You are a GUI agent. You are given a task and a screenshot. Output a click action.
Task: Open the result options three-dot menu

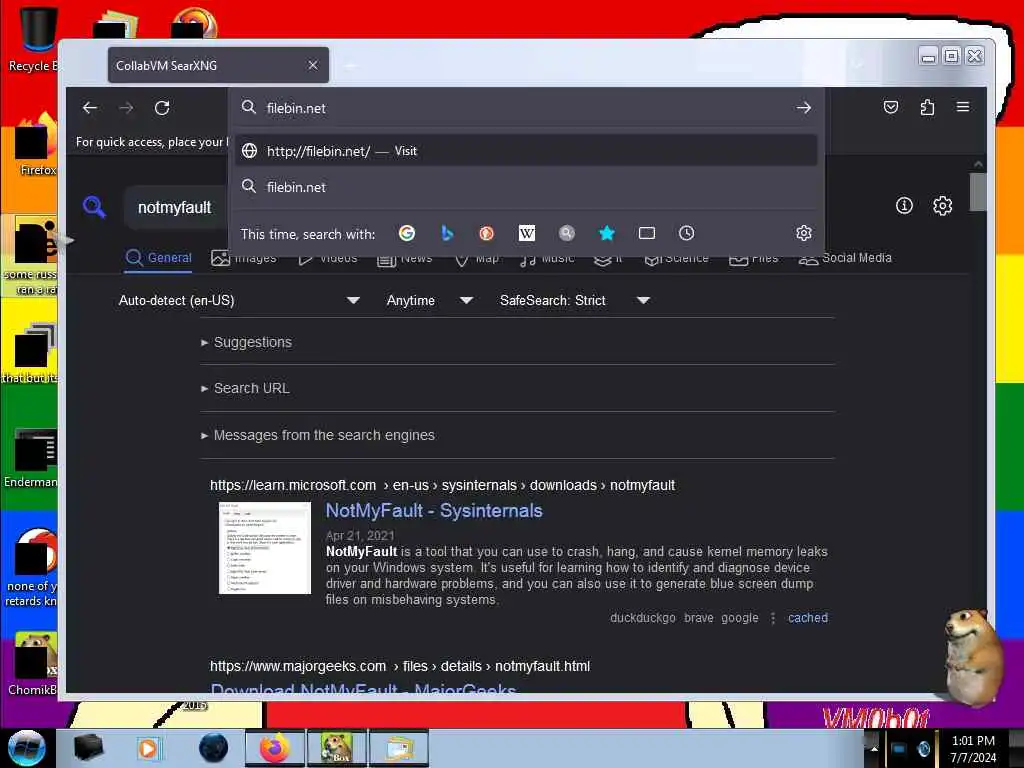click(773, 618)
